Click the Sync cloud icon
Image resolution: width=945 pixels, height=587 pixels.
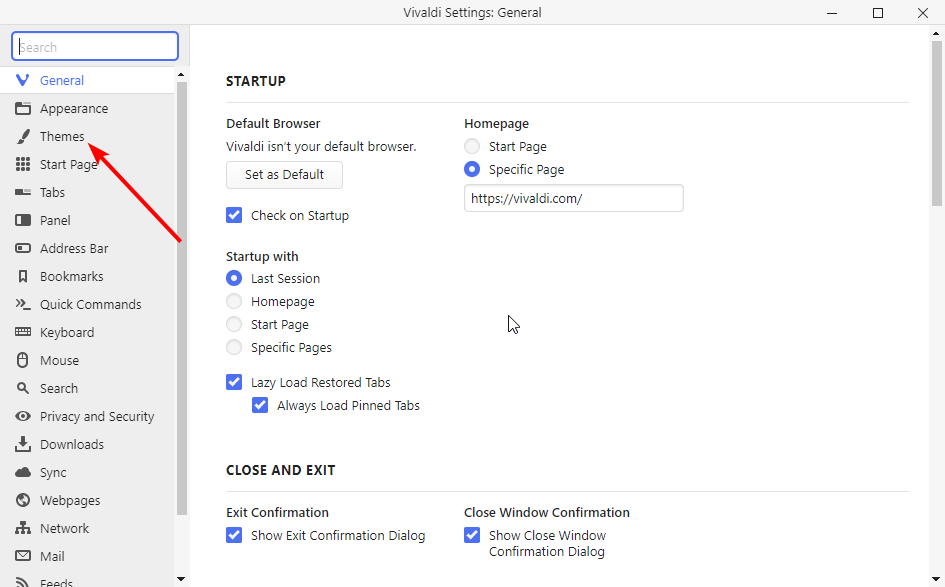click(23, 472)
